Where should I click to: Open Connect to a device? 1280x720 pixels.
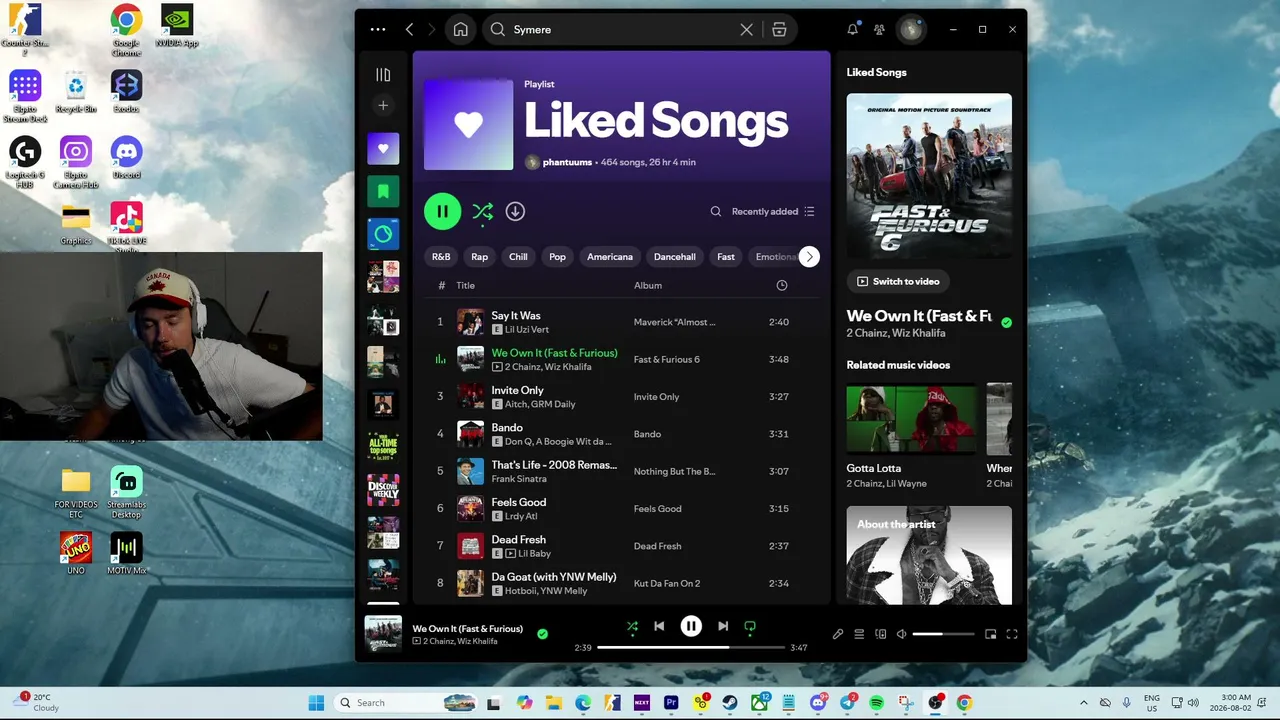881,634
